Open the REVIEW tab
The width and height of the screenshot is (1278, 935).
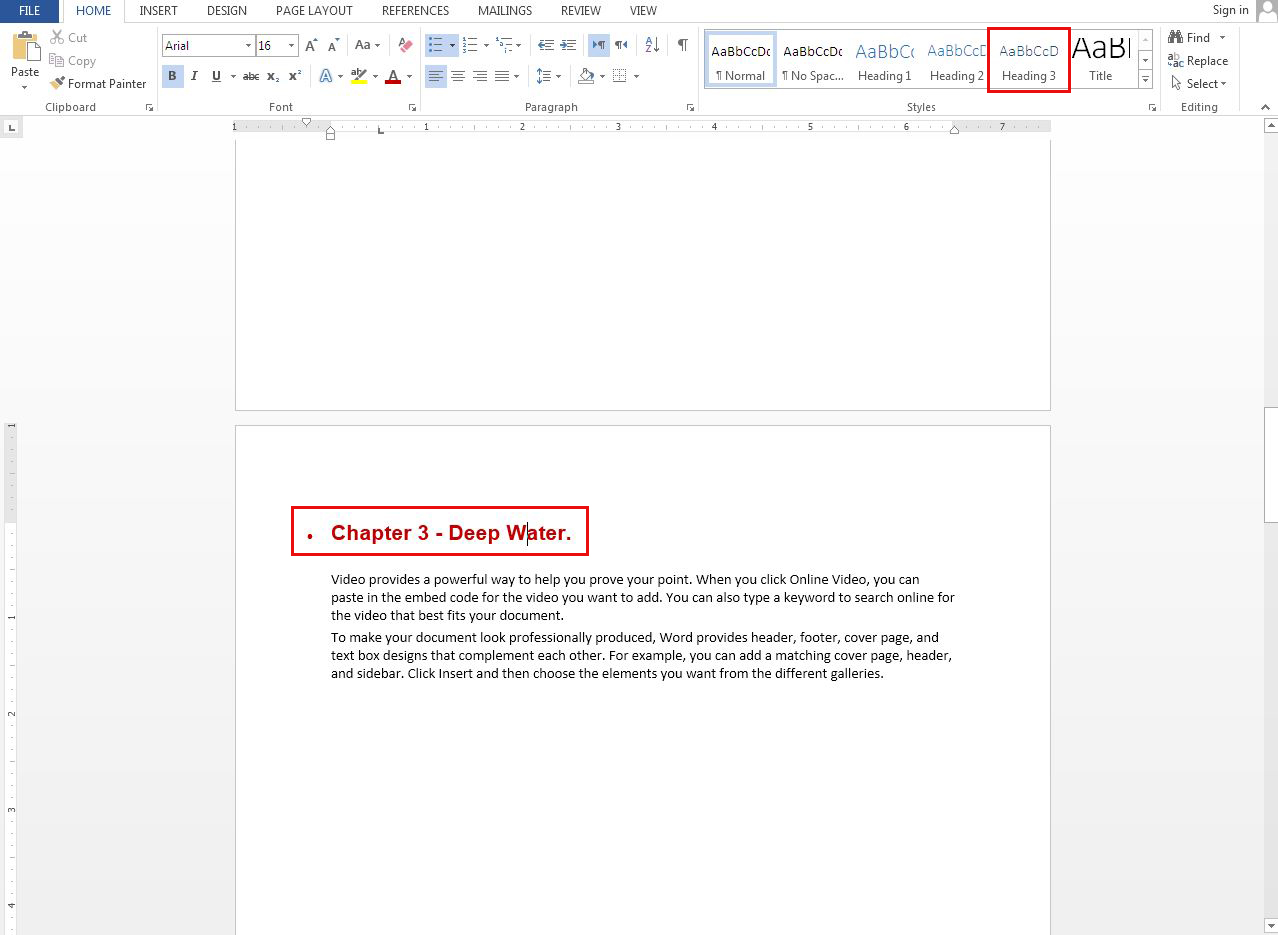pos(580,11)
